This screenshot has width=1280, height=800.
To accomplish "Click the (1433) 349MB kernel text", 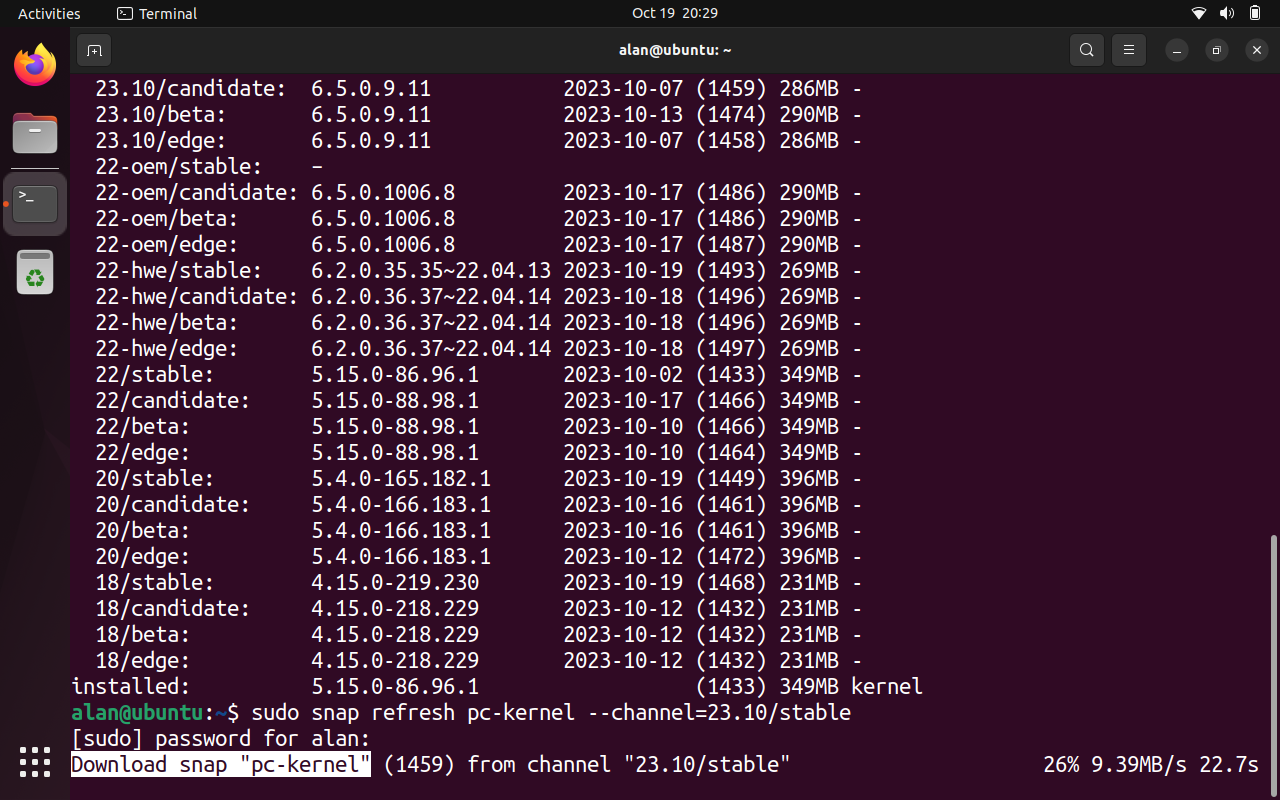I will (809, 687).
